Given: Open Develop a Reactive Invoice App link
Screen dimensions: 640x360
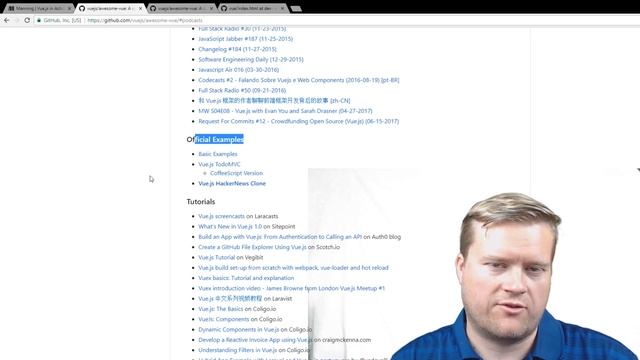Looking at the screenshot, I should (255, 340).
